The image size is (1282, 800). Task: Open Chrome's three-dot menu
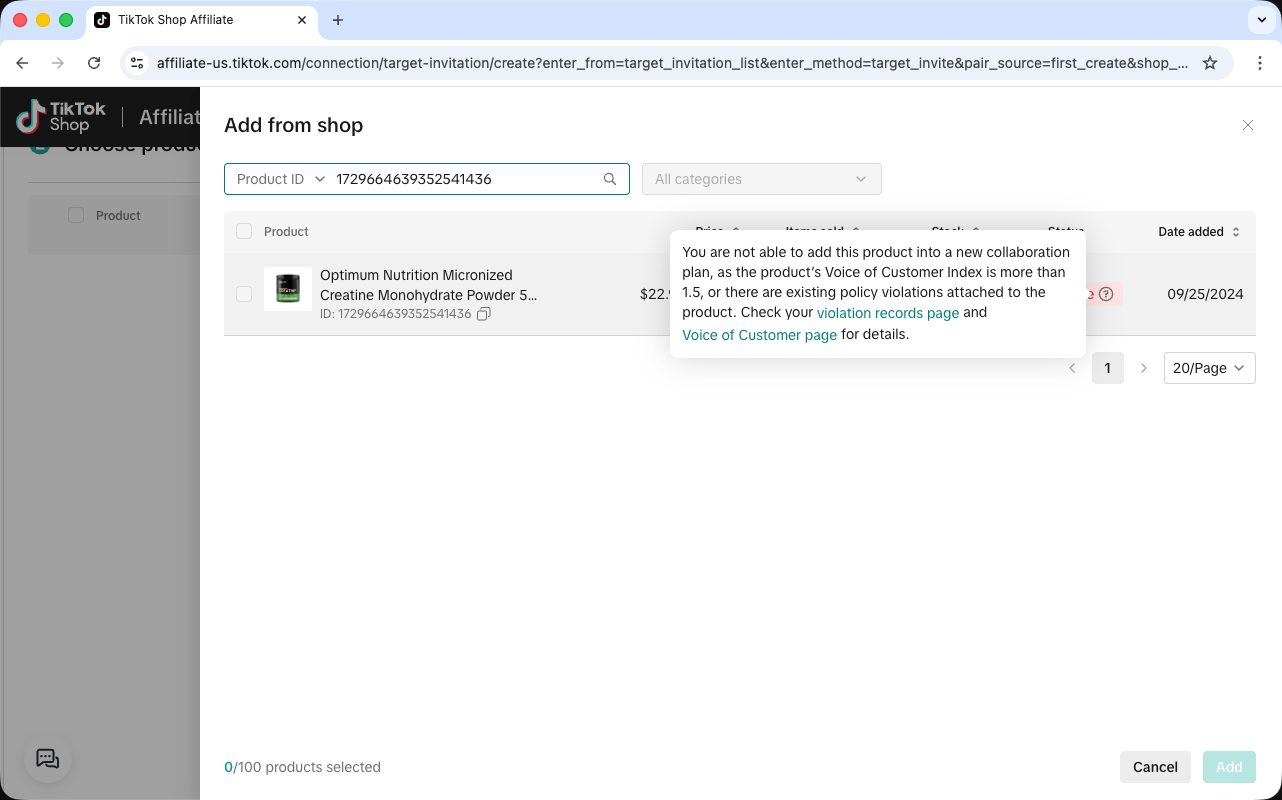click(1260, 63)
